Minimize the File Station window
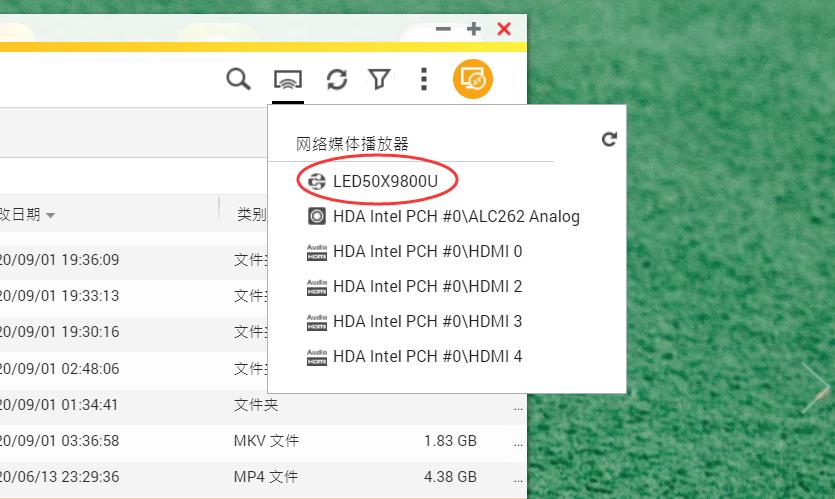This screenshot has height=499, width=835. point(443,29)
